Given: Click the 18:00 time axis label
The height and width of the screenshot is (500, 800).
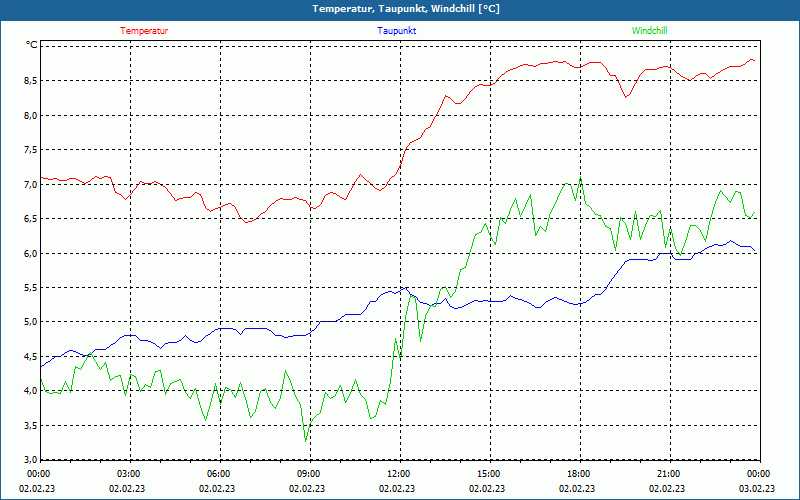Looking at the screenshot, I should coord(578,474).
